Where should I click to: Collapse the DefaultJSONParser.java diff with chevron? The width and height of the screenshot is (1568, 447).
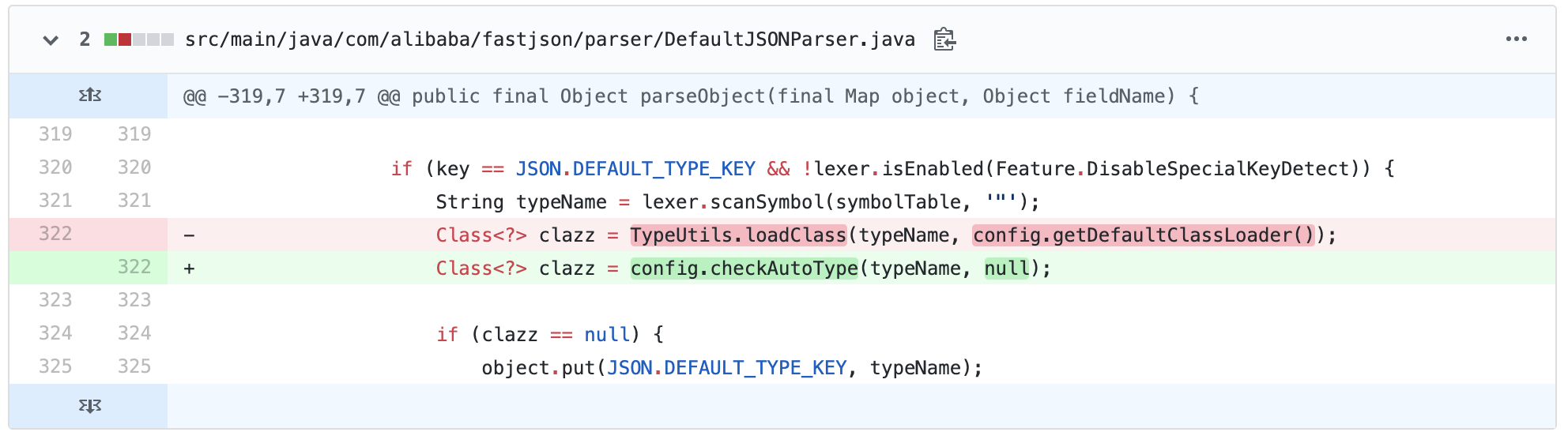coord(51,40)
